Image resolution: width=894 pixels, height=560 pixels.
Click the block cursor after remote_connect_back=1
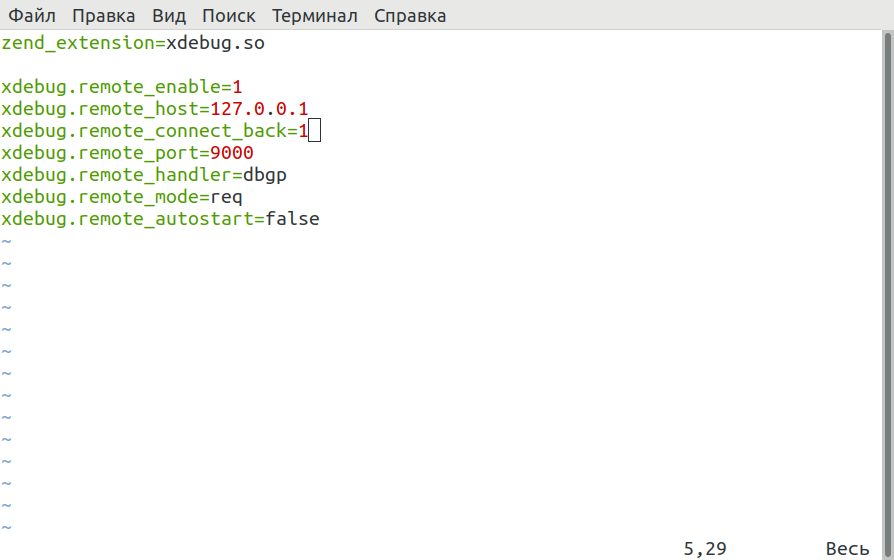point(314,131)
